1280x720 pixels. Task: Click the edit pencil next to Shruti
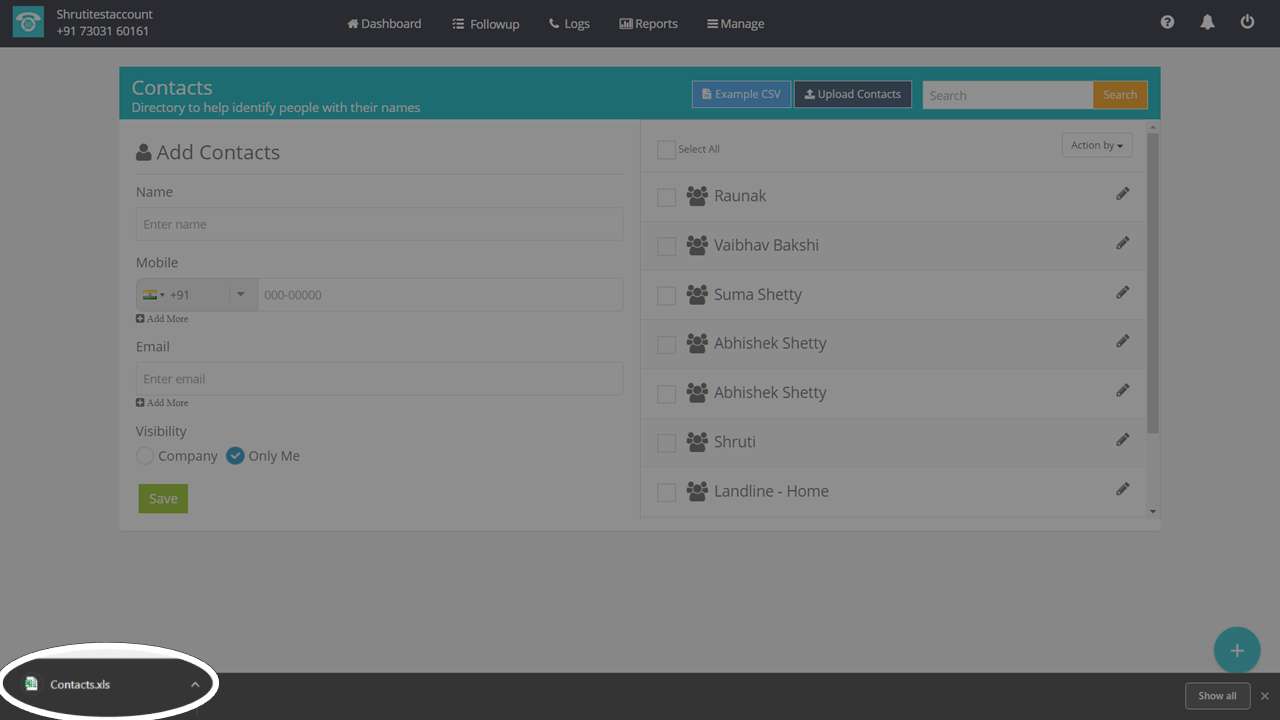point(1122,440)
